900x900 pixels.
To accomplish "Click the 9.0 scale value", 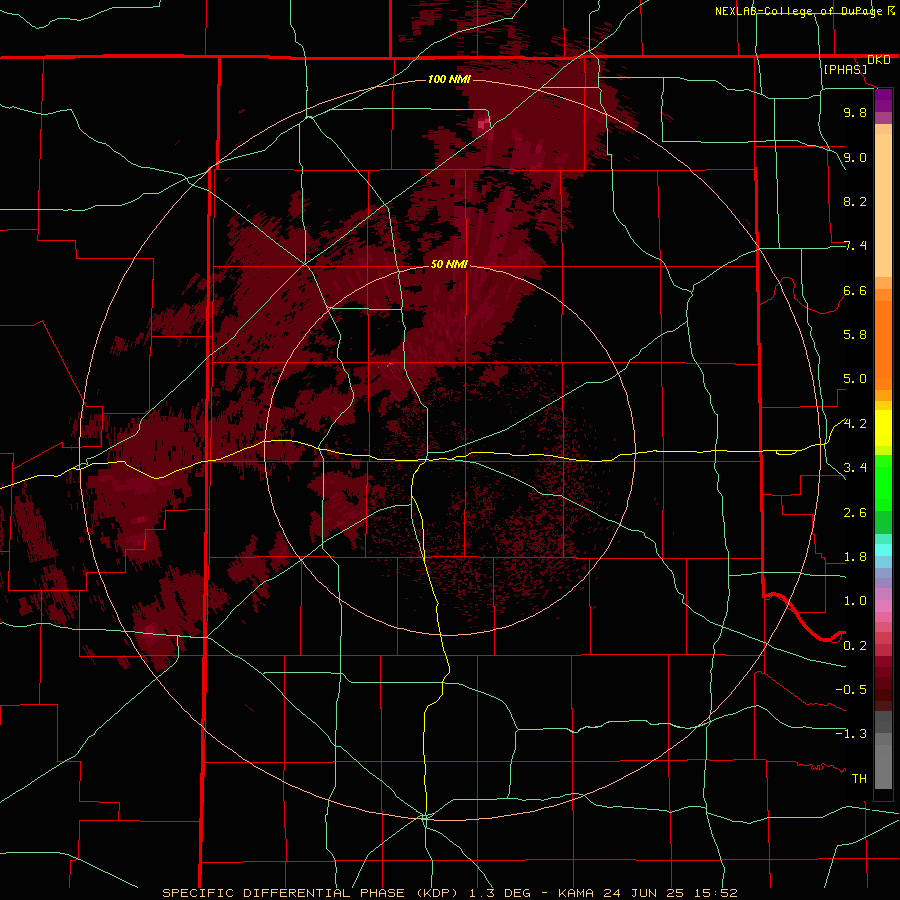I will coord(855,157).
